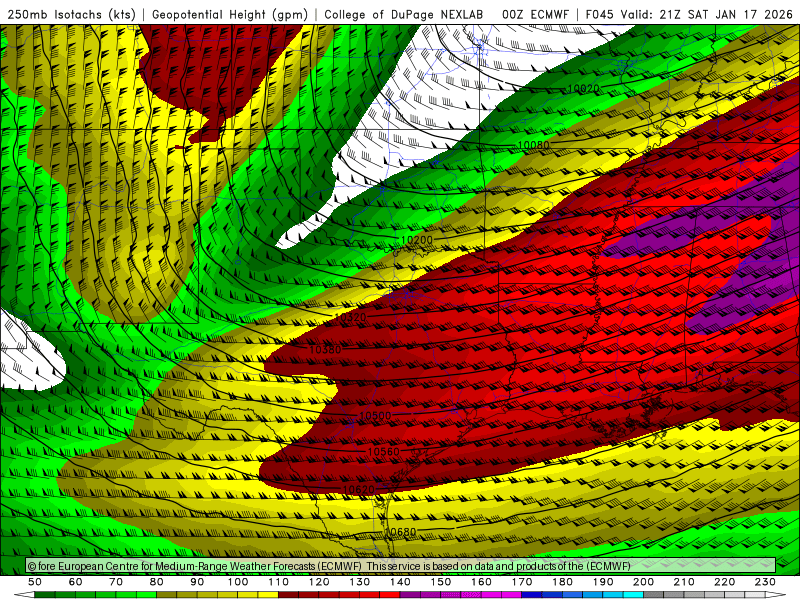Click the 80 knot legend label
This screenshot has width=800, height=600.
(x=157, y=582)
